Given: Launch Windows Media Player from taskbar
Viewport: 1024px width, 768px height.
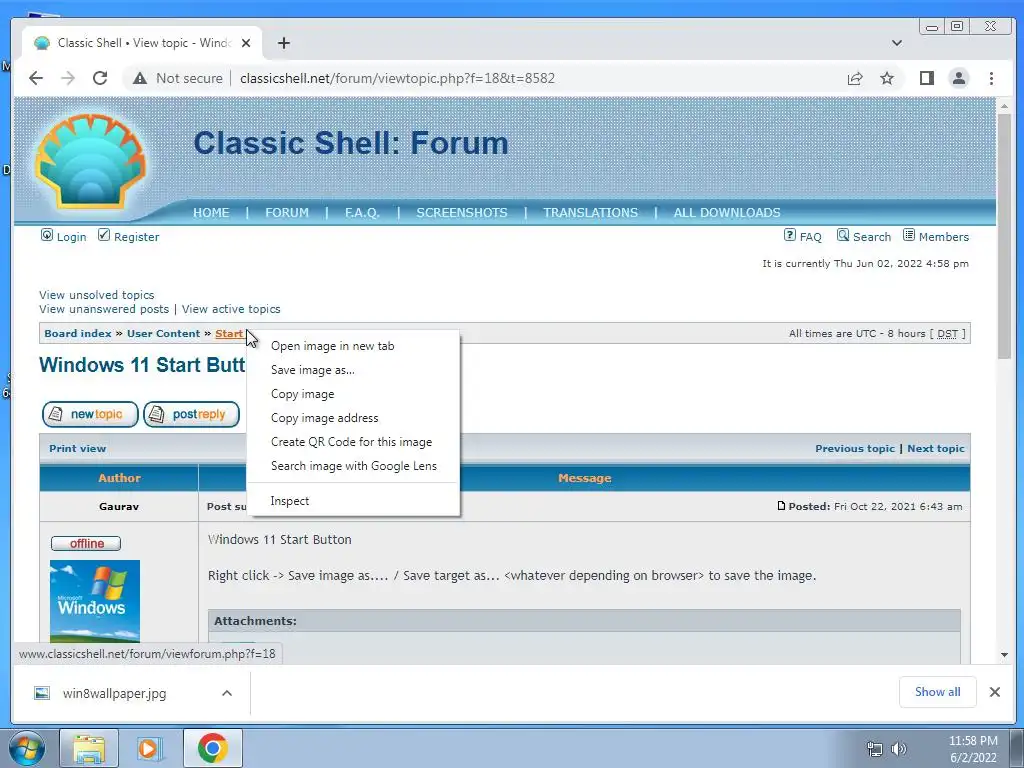Looking at the screenshot, I should [x=150, y=748].
